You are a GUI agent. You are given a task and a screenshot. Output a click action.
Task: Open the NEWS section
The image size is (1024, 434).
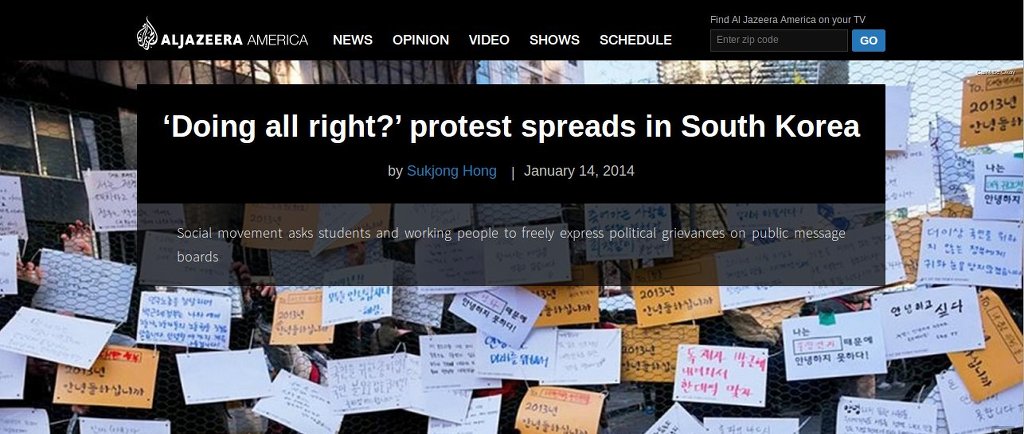[353, 40]
